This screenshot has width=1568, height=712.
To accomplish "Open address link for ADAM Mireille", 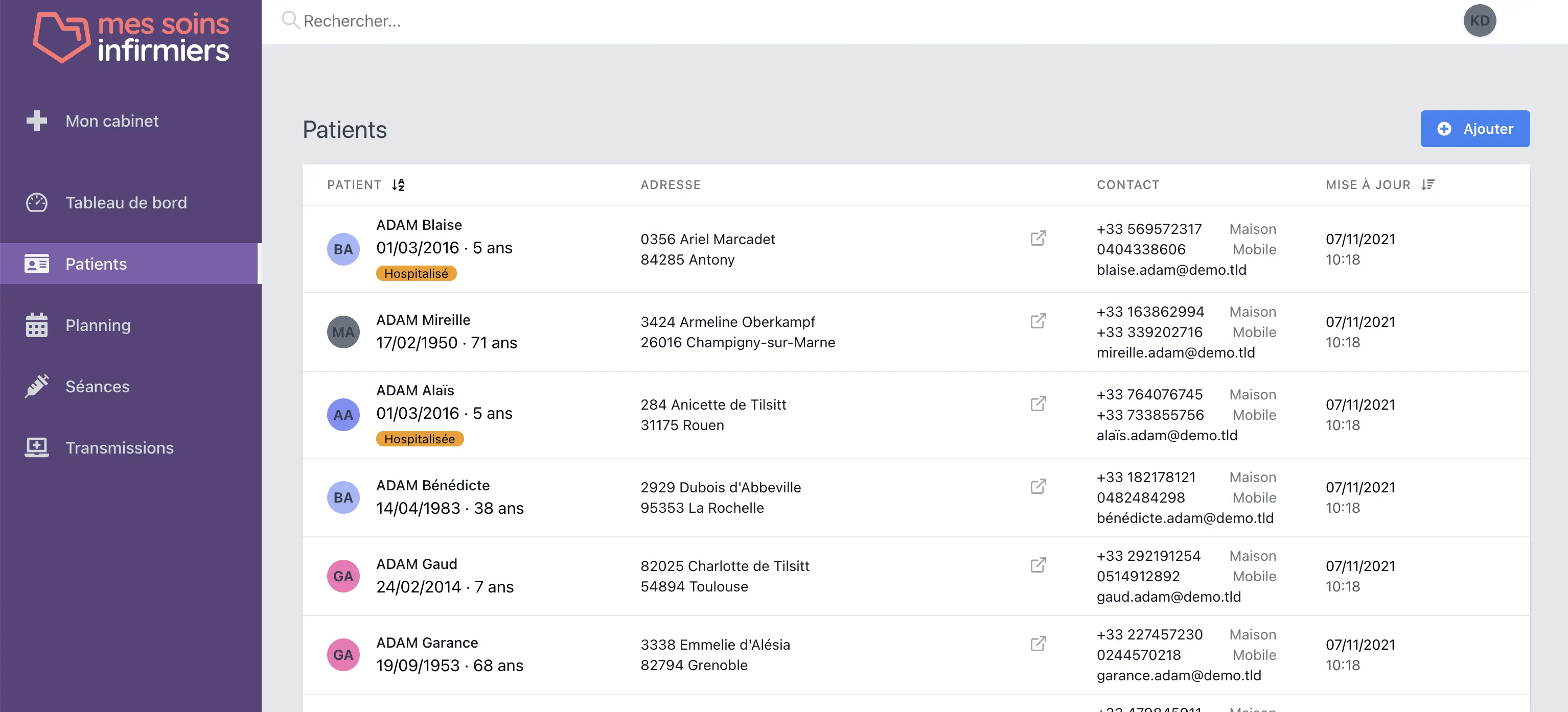I will (1038, 321).
